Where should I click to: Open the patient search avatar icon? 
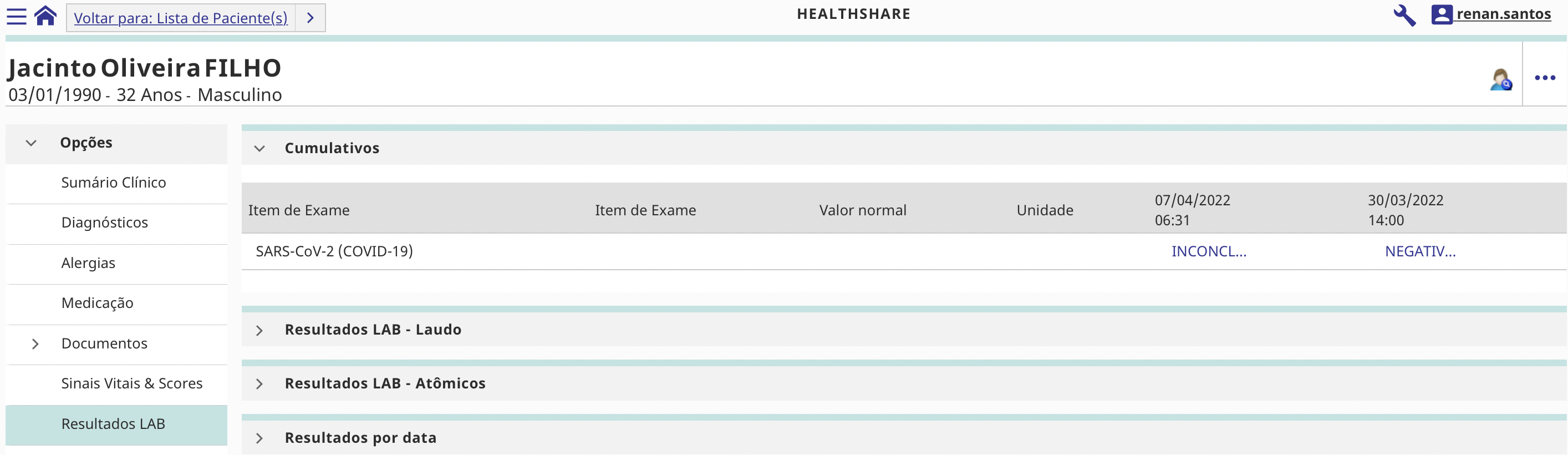(x=1500, y=79)
